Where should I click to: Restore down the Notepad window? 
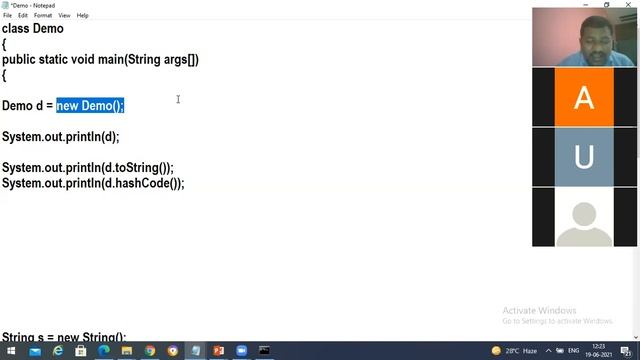(607, 5)
